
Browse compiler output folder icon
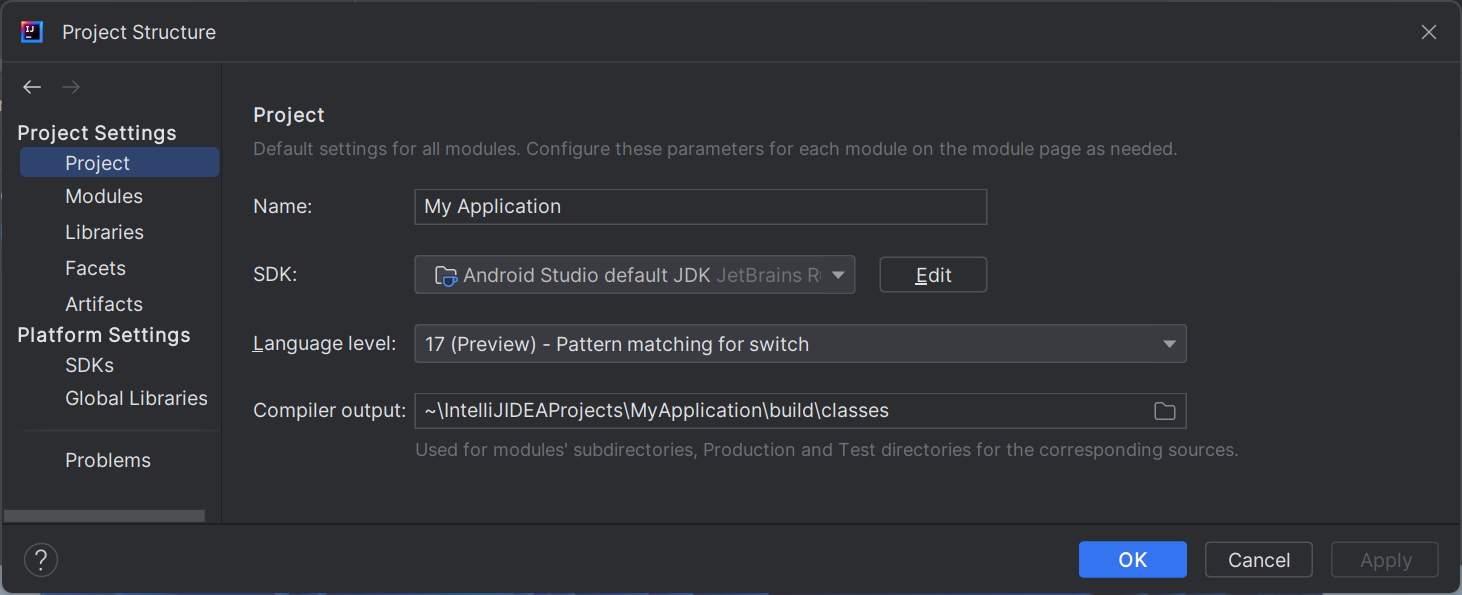(1164, 411)
